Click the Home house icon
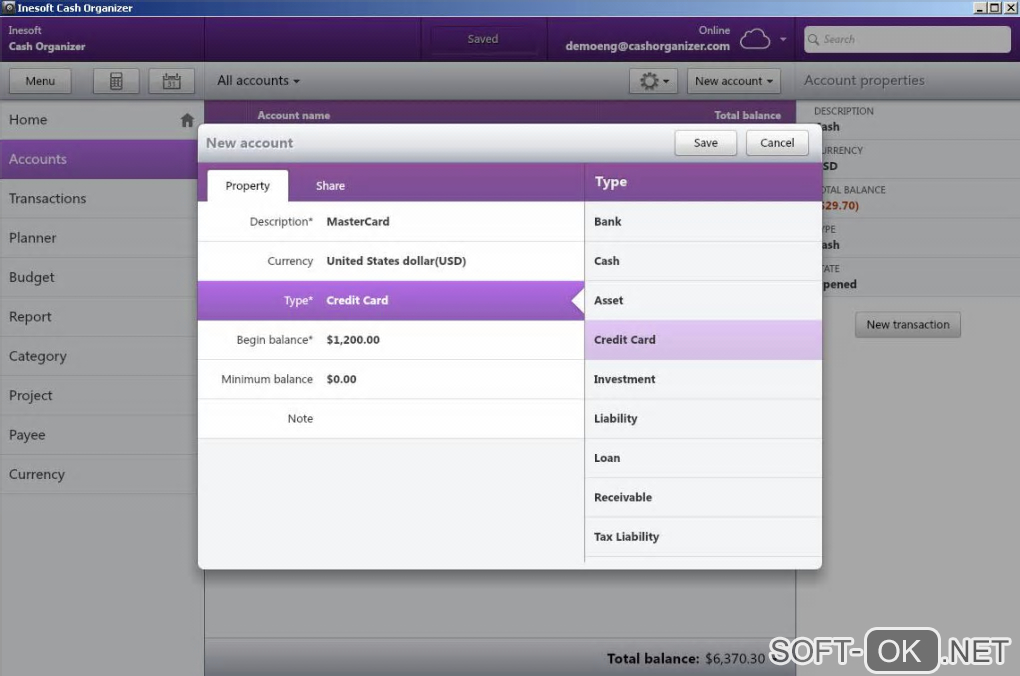 click(x=187, y=120)
